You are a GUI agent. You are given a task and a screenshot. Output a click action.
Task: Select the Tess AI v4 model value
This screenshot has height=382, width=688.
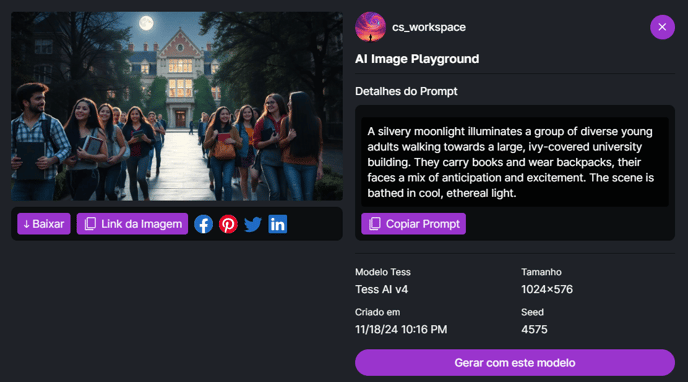pyautogui.click(x=381, y=289)
